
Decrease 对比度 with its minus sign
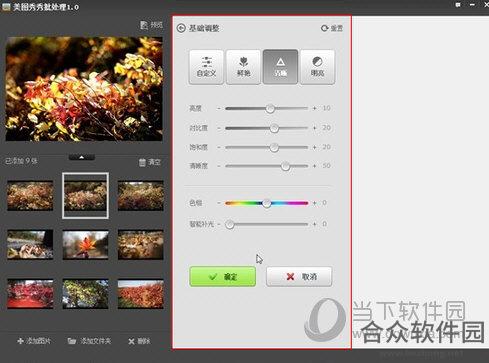pos(219,128)
